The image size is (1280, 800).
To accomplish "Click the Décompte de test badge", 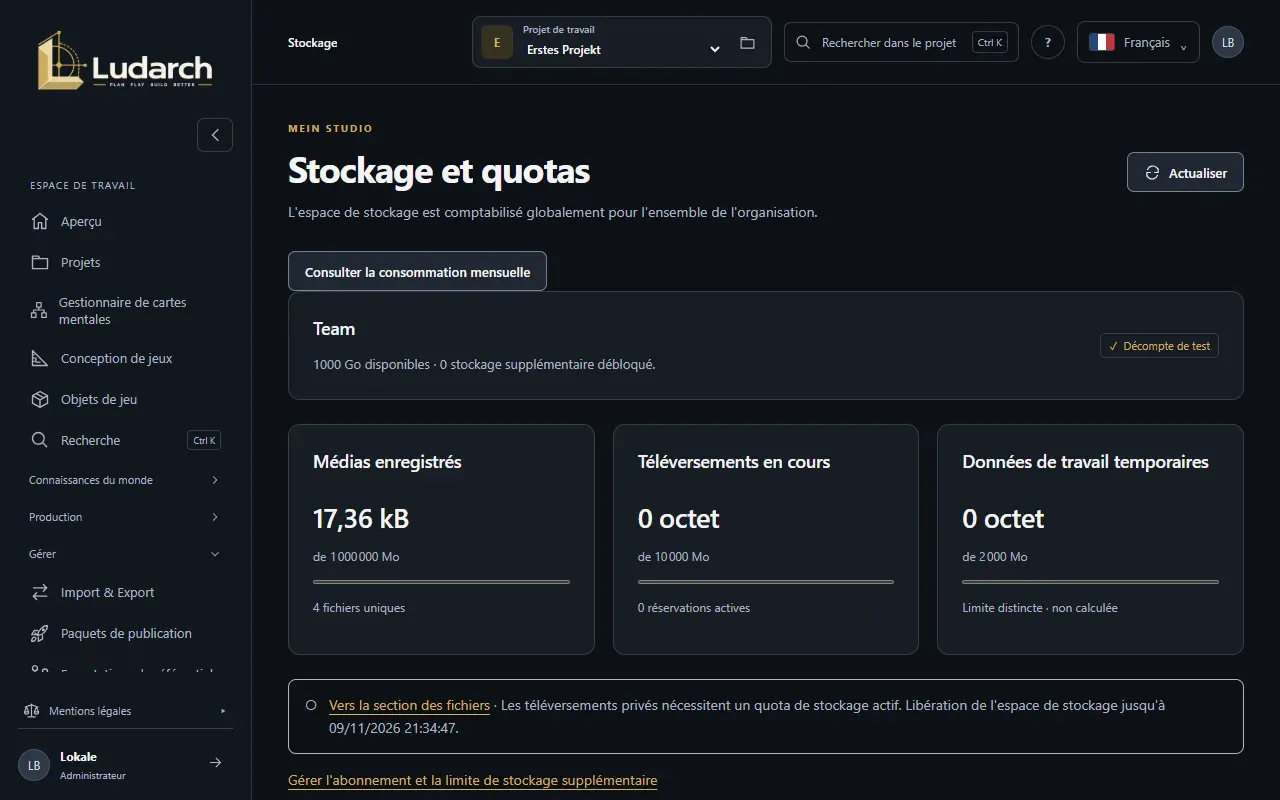I will pos(1159,346).
